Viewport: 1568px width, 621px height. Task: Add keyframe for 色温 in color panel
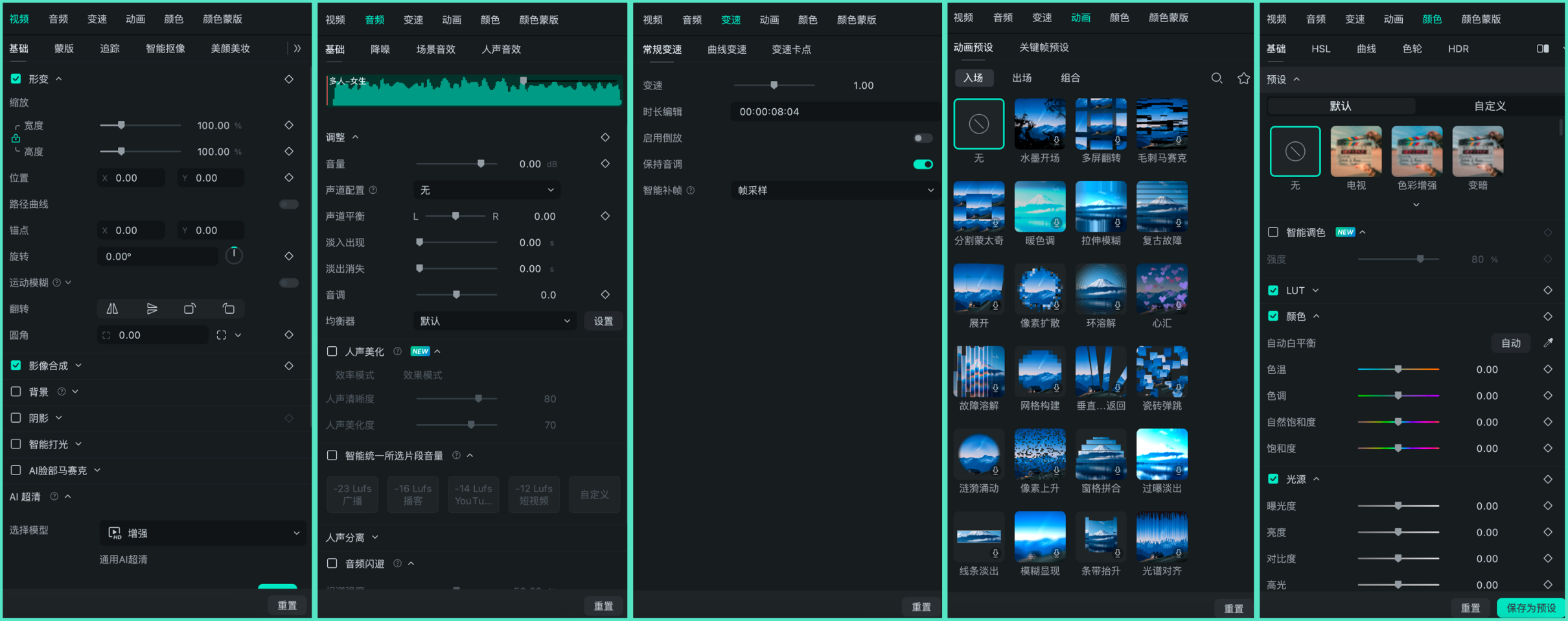[x=1548, y=369]
